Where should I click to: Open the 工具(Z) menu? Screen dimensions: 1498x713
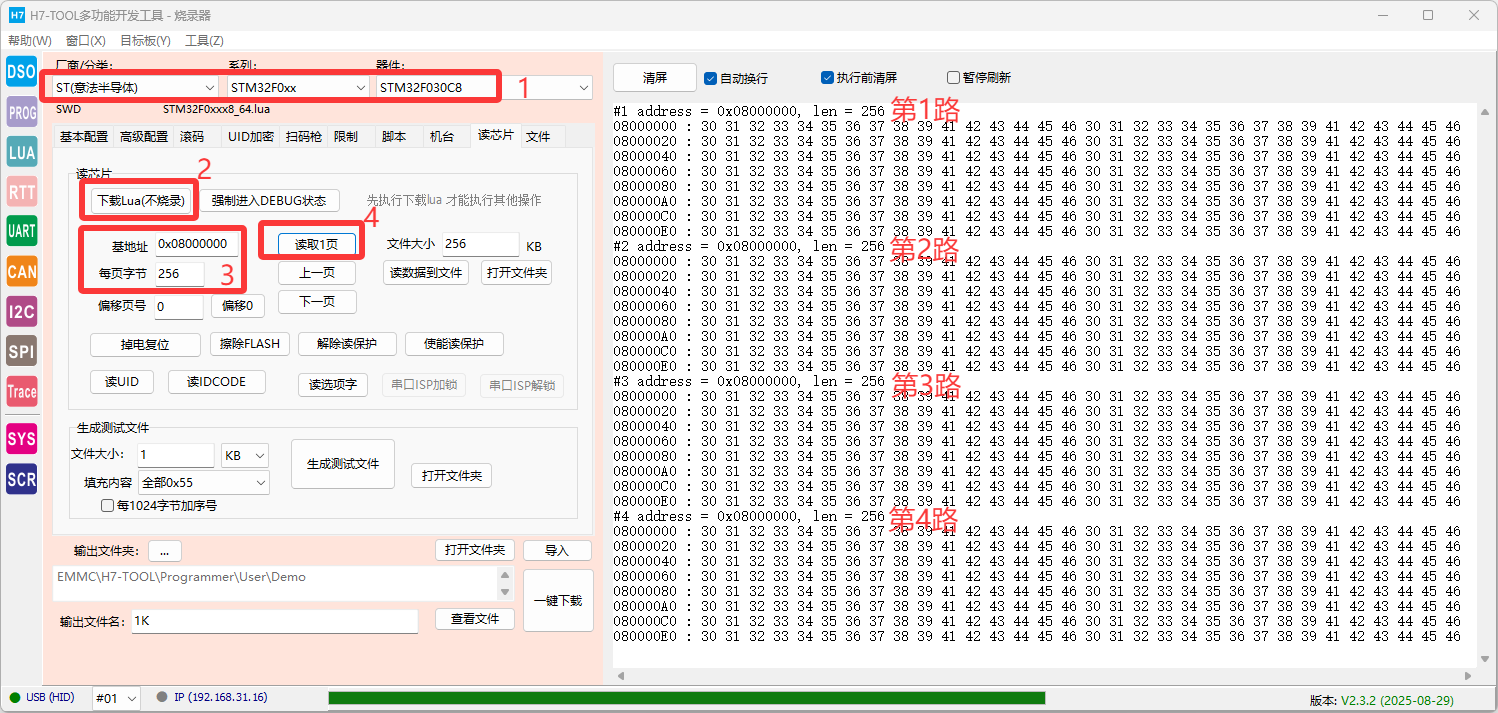pos(204,41)
